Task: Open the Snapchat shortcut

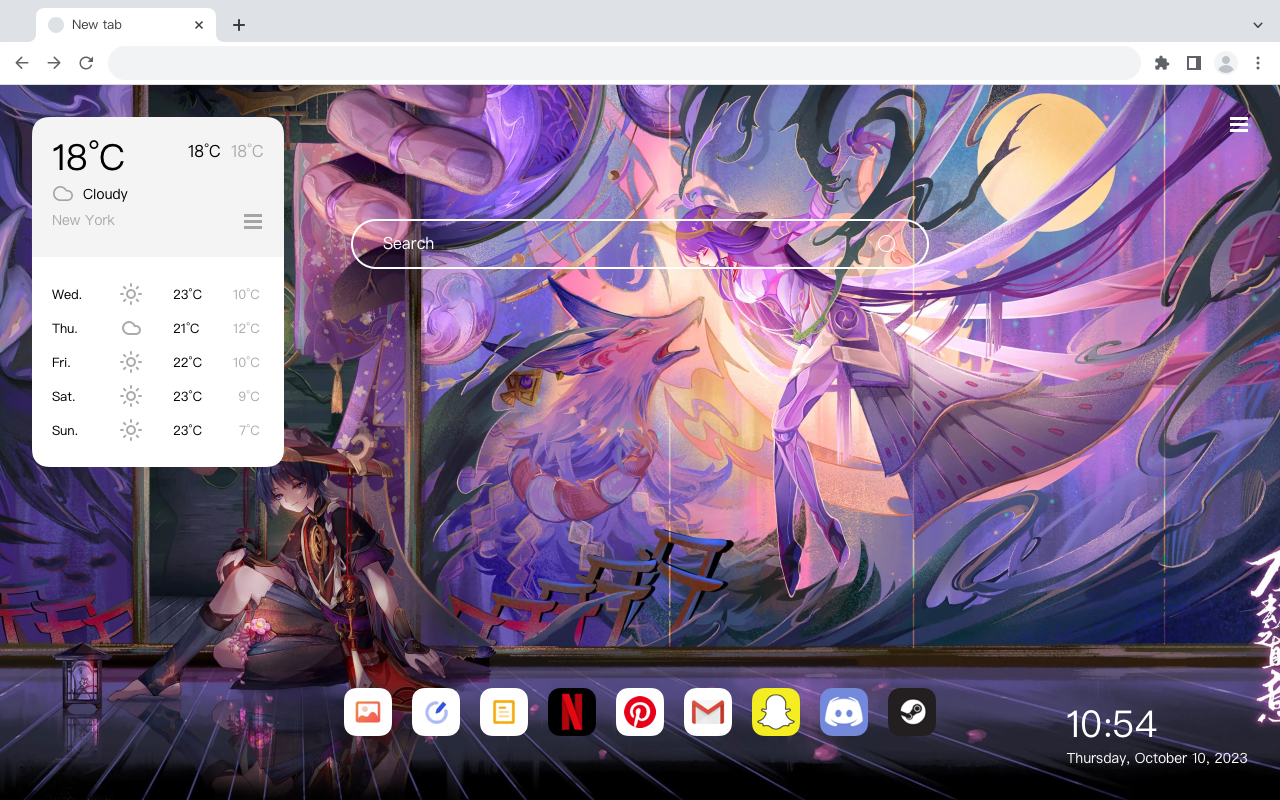Action: [x=776, y=712]
